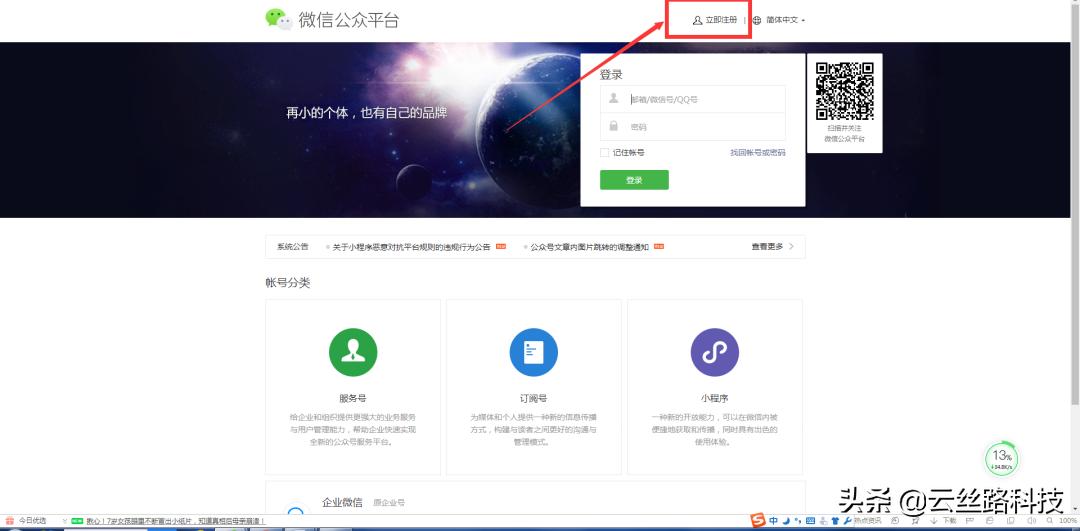Click the purple 小程序 account icon
Viewport: 1080px width, 531px height.
point(714,352)
